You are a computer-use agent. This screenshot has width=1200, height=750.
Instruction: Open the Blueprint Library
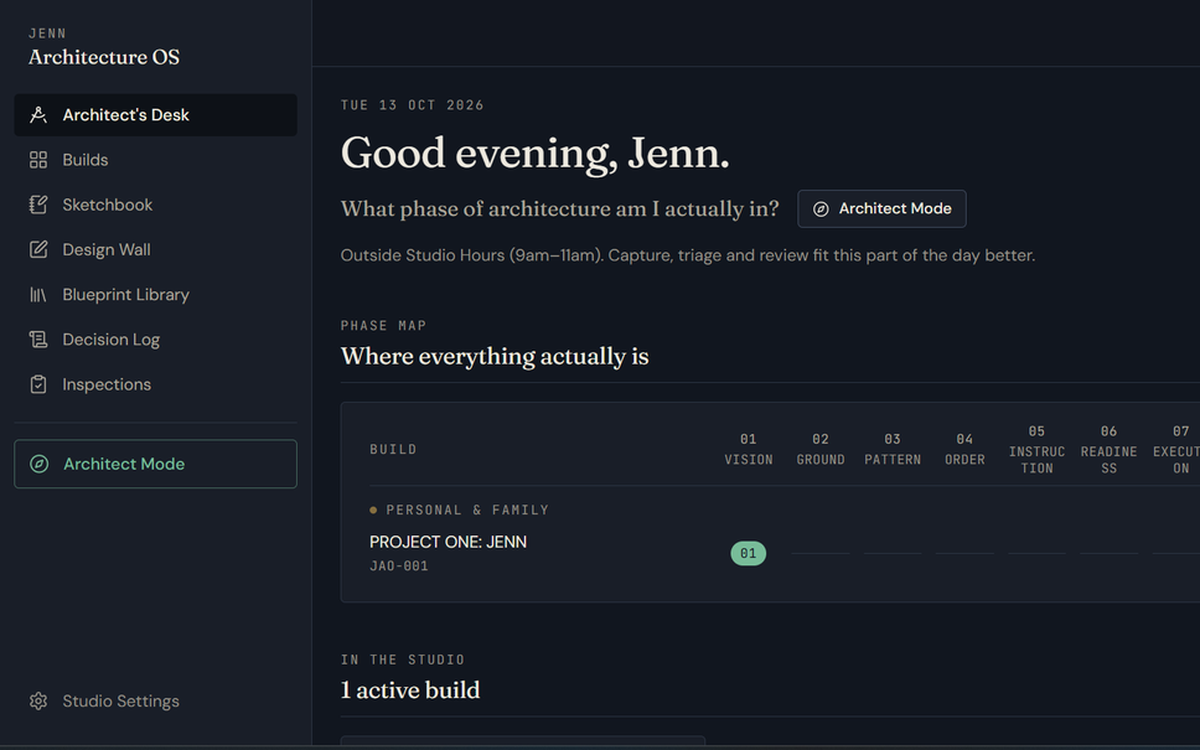(x=155, y=295)
